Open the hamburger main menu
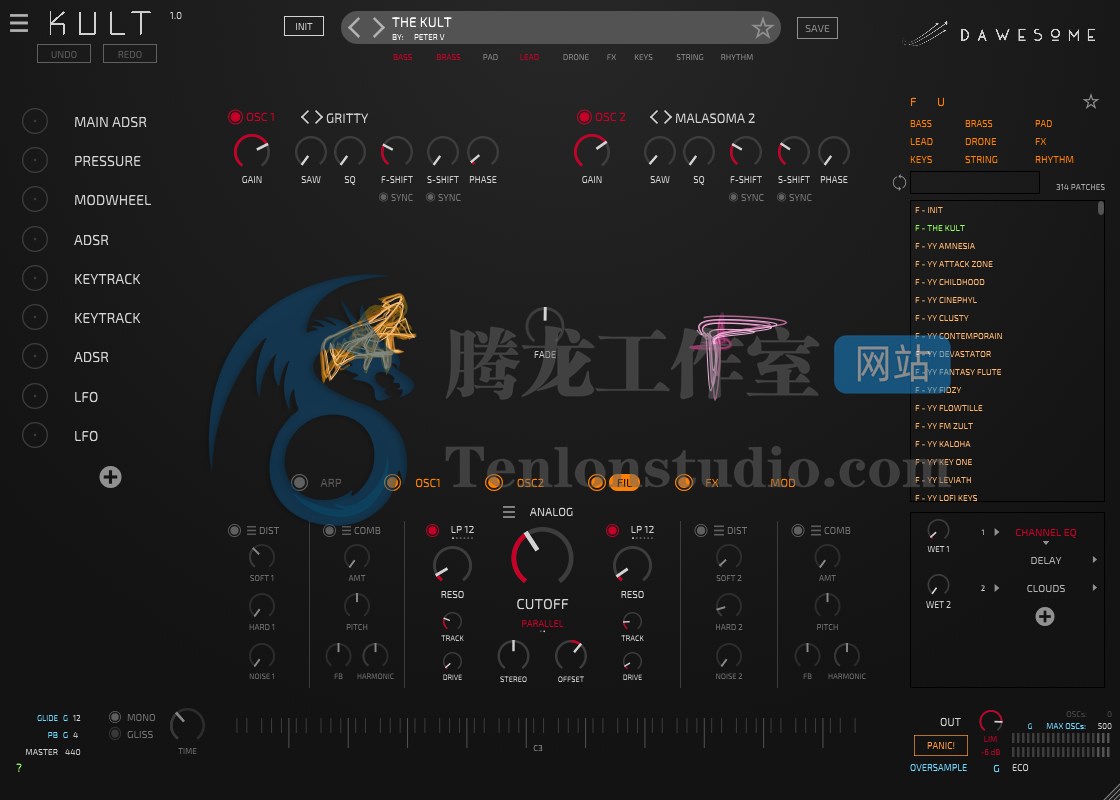This screenshot has height=800, width=1120. click(x=19, y=23)
